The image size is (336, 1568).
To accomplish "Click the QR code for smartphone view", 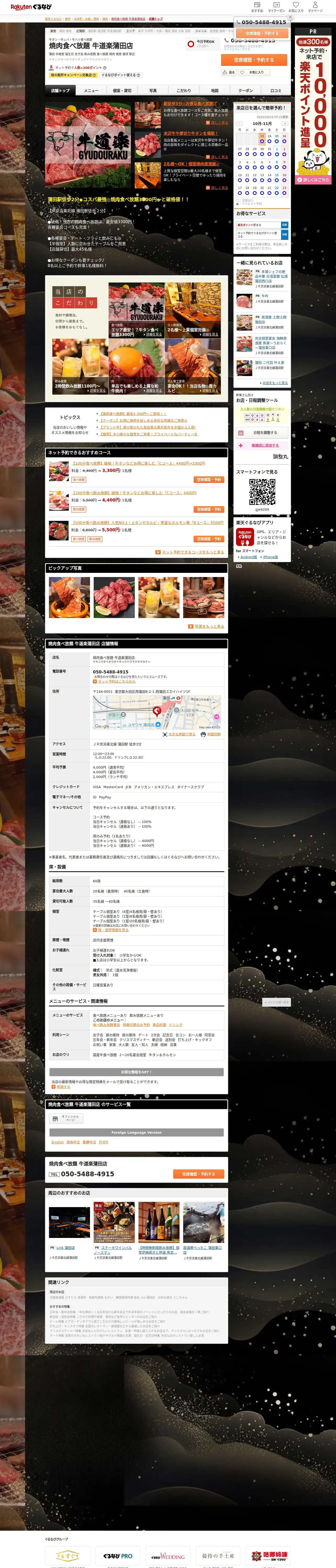I will click(262, 492).
